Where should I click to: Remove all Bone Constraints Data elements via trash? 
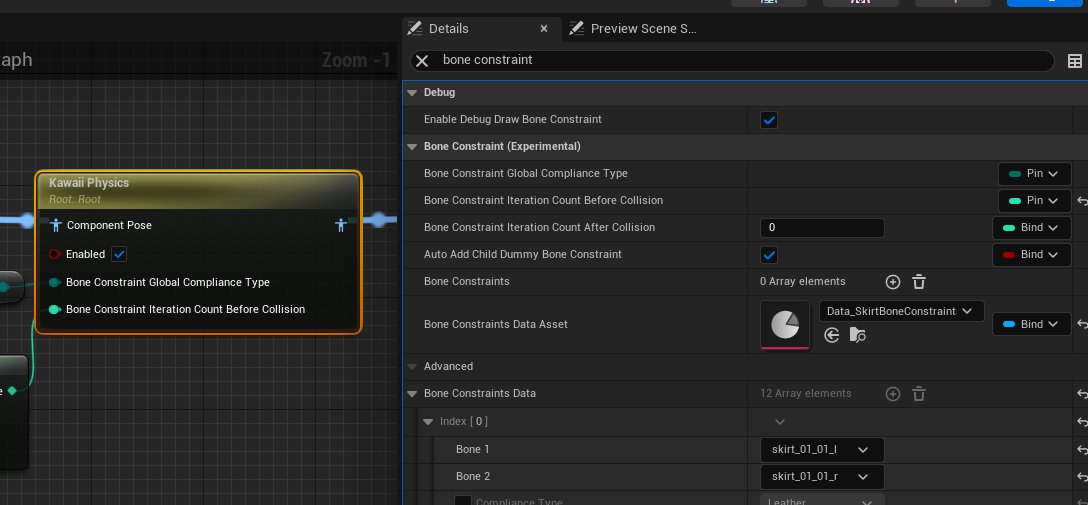pos(919,394)
